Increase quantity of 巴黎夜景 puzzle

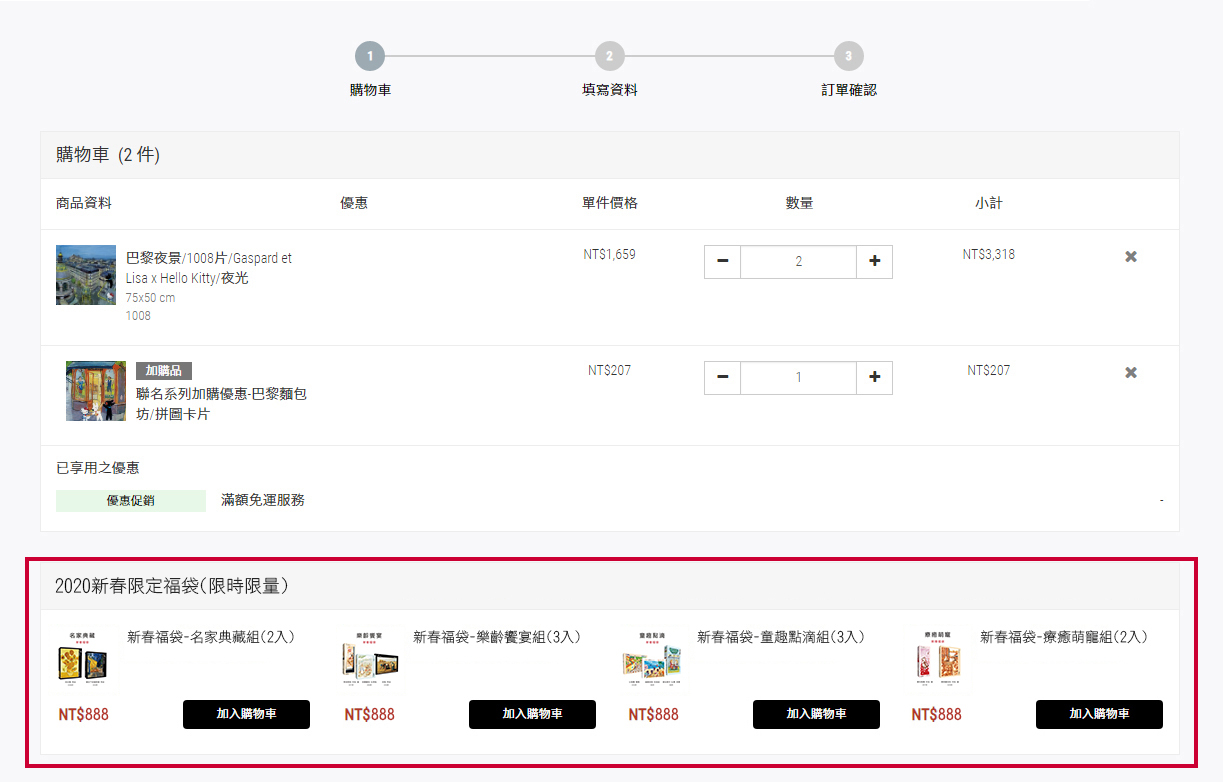click(x=874, y=262)
